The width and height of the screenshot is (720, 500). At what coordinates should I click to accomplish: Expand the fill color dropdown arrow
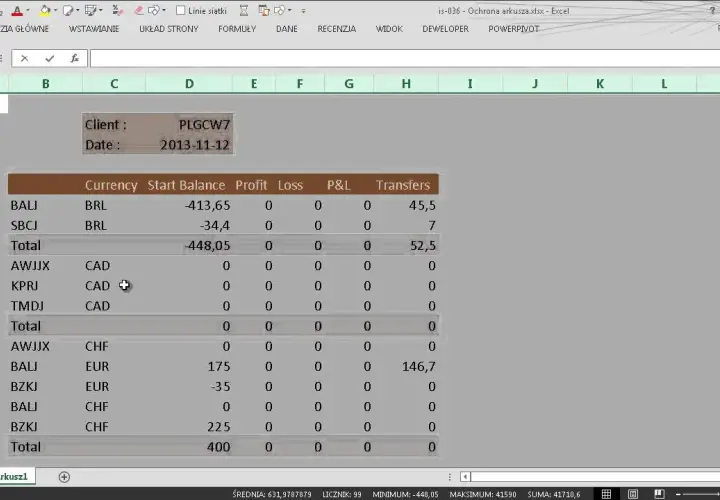pos(55,10)
